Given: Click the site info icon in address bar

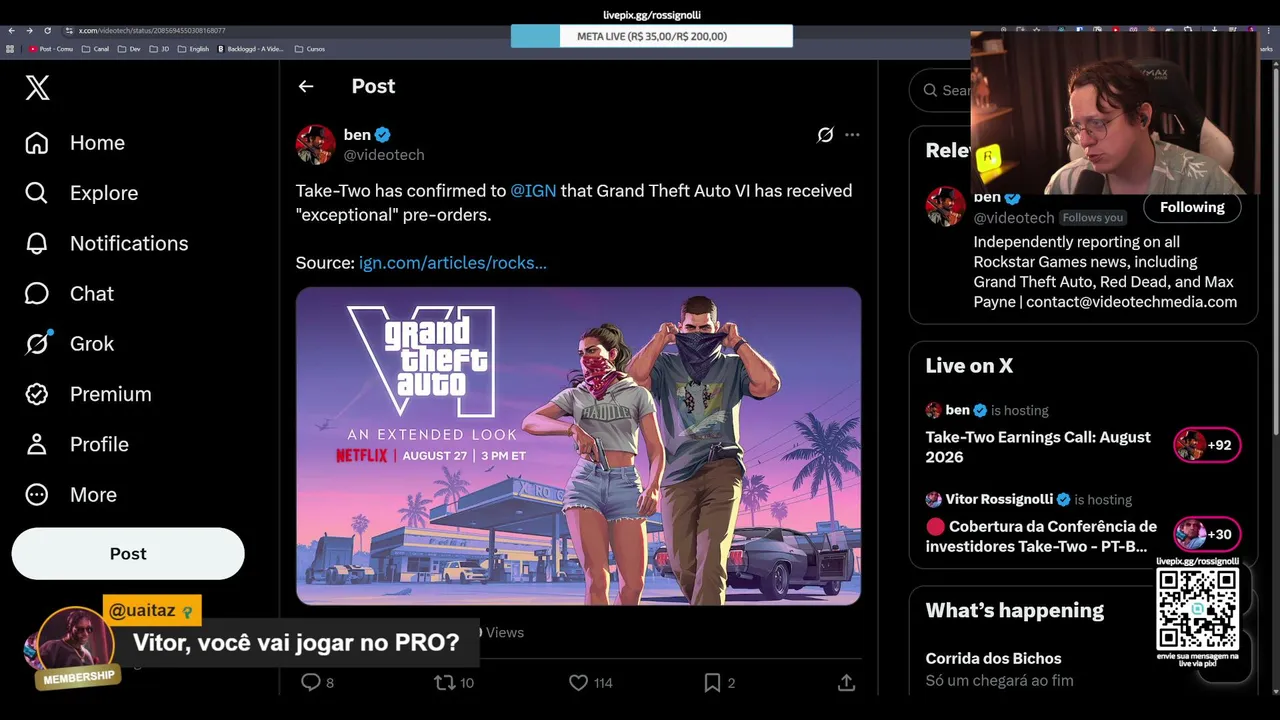Looking at the screenshot, I should click(x=68, y=31).
